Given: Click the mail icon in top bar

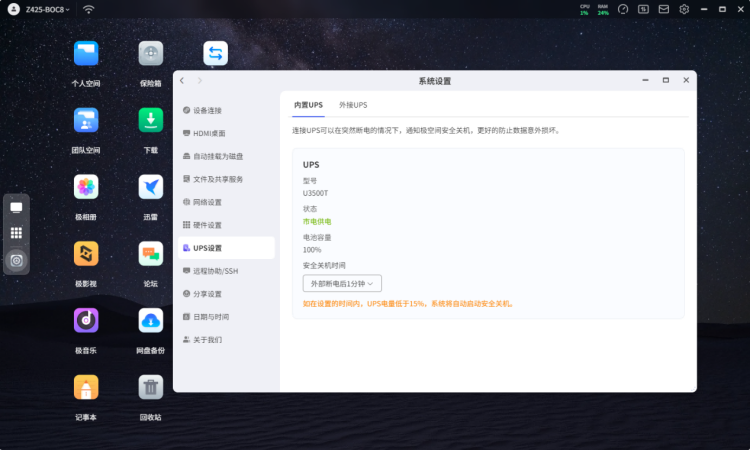Looking at the screenshot, I should coord(663,10).
